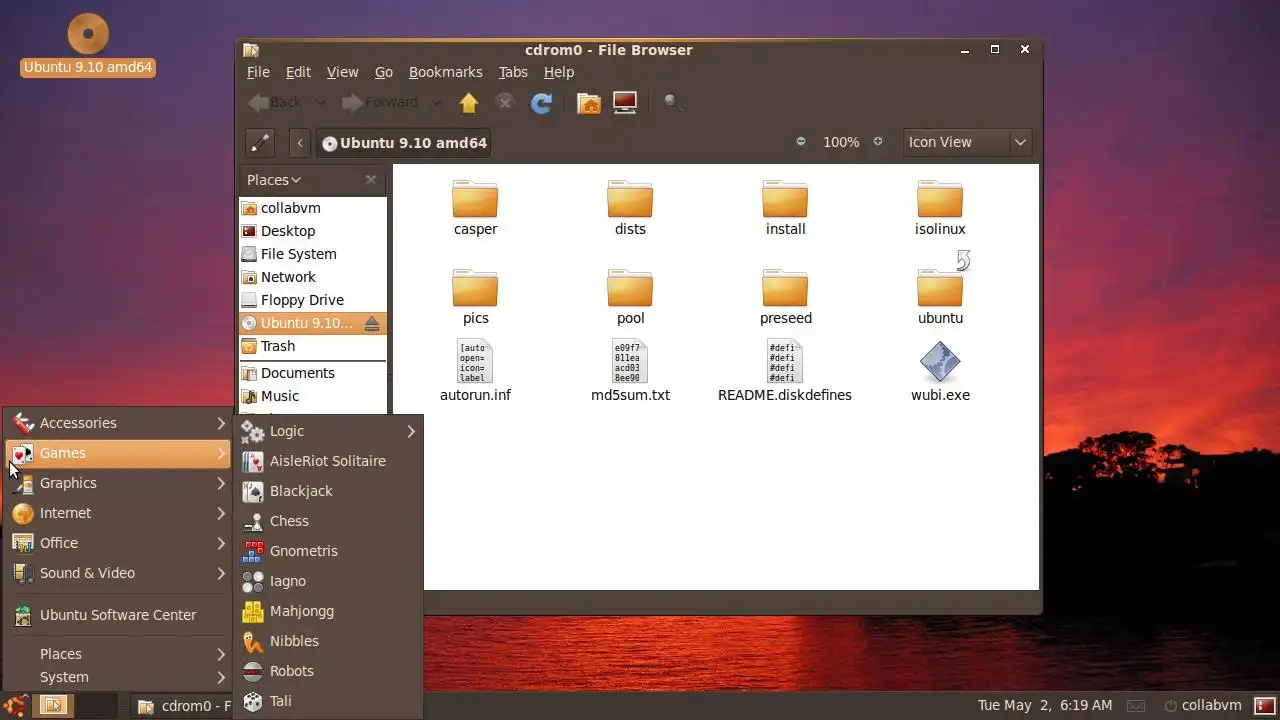Select the install folder
Viewport: 1280px width, 720px height.
click(x=785, y=208)
